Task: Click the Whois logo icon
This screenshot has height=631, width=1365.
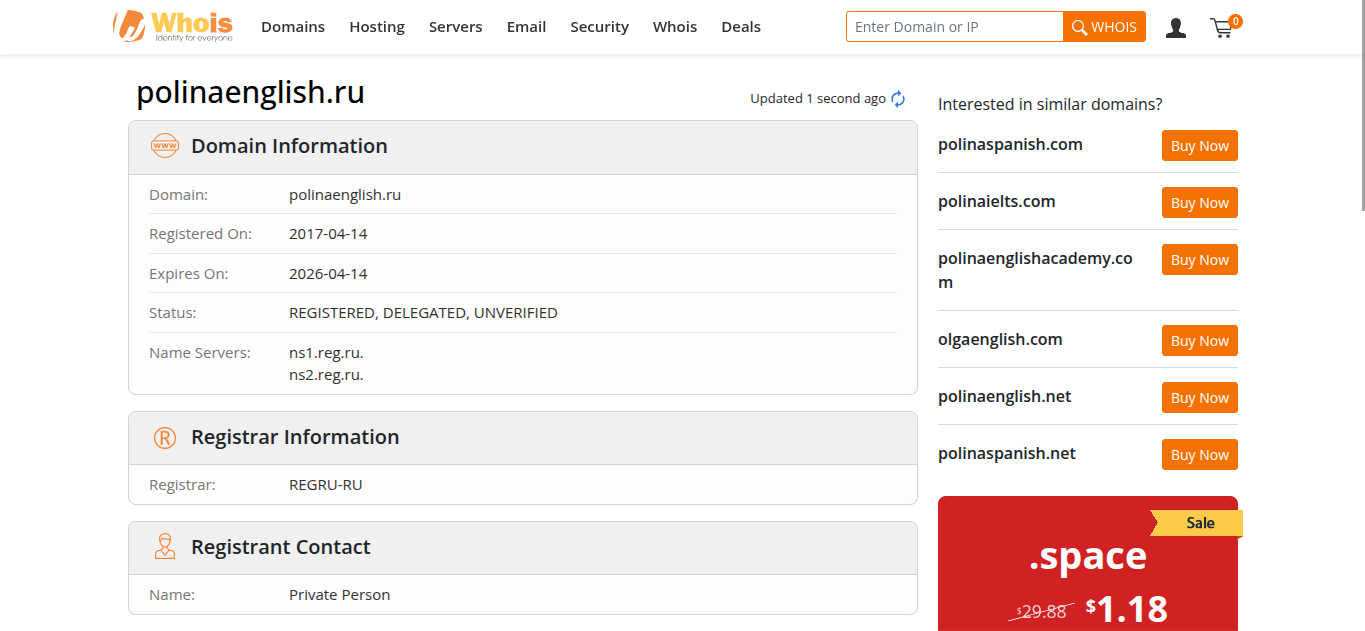Action: [130, 27]
